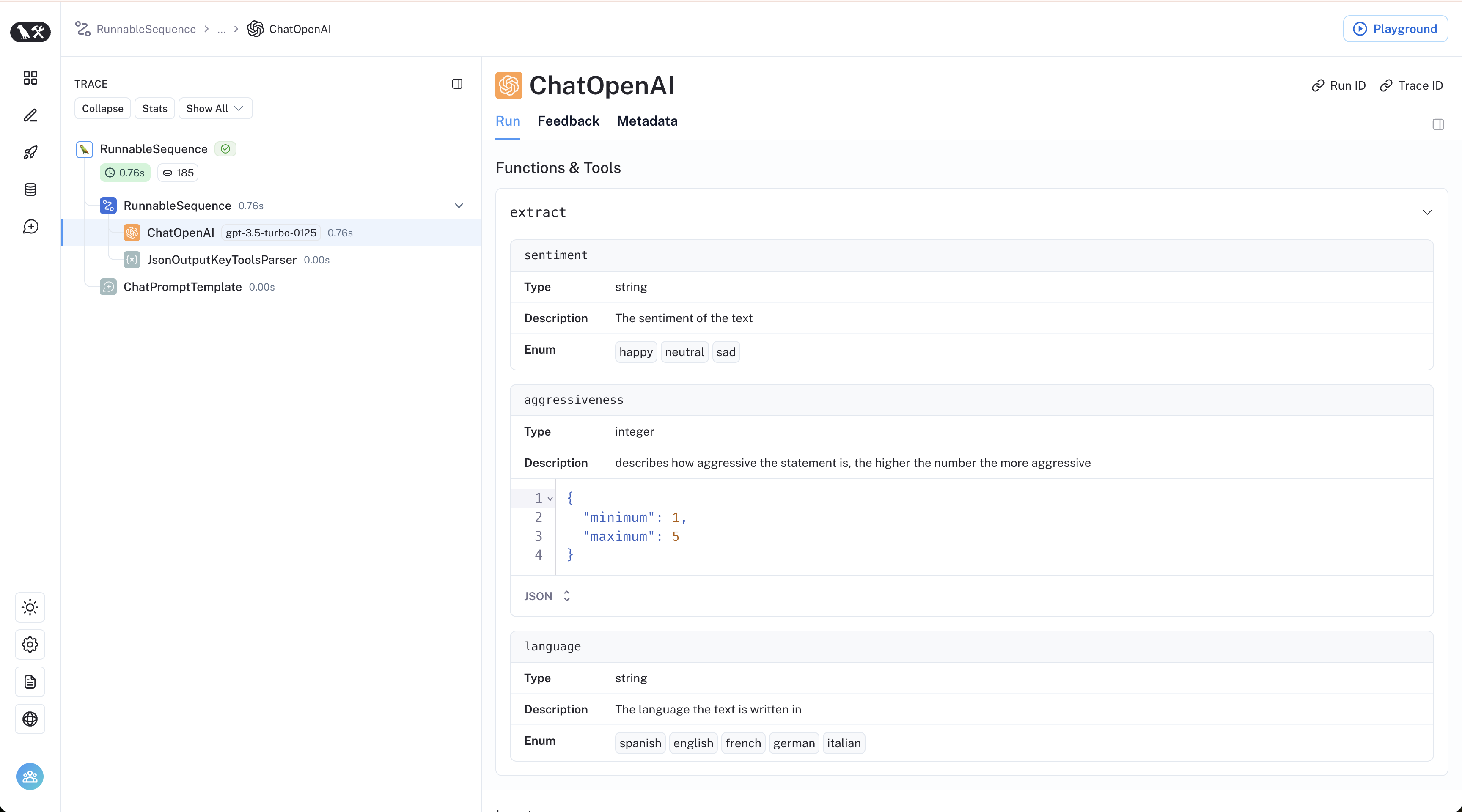This screenshot has height=812, width=1462.
Task: Click the Playground button
Action: click(x=1395, y=29)
